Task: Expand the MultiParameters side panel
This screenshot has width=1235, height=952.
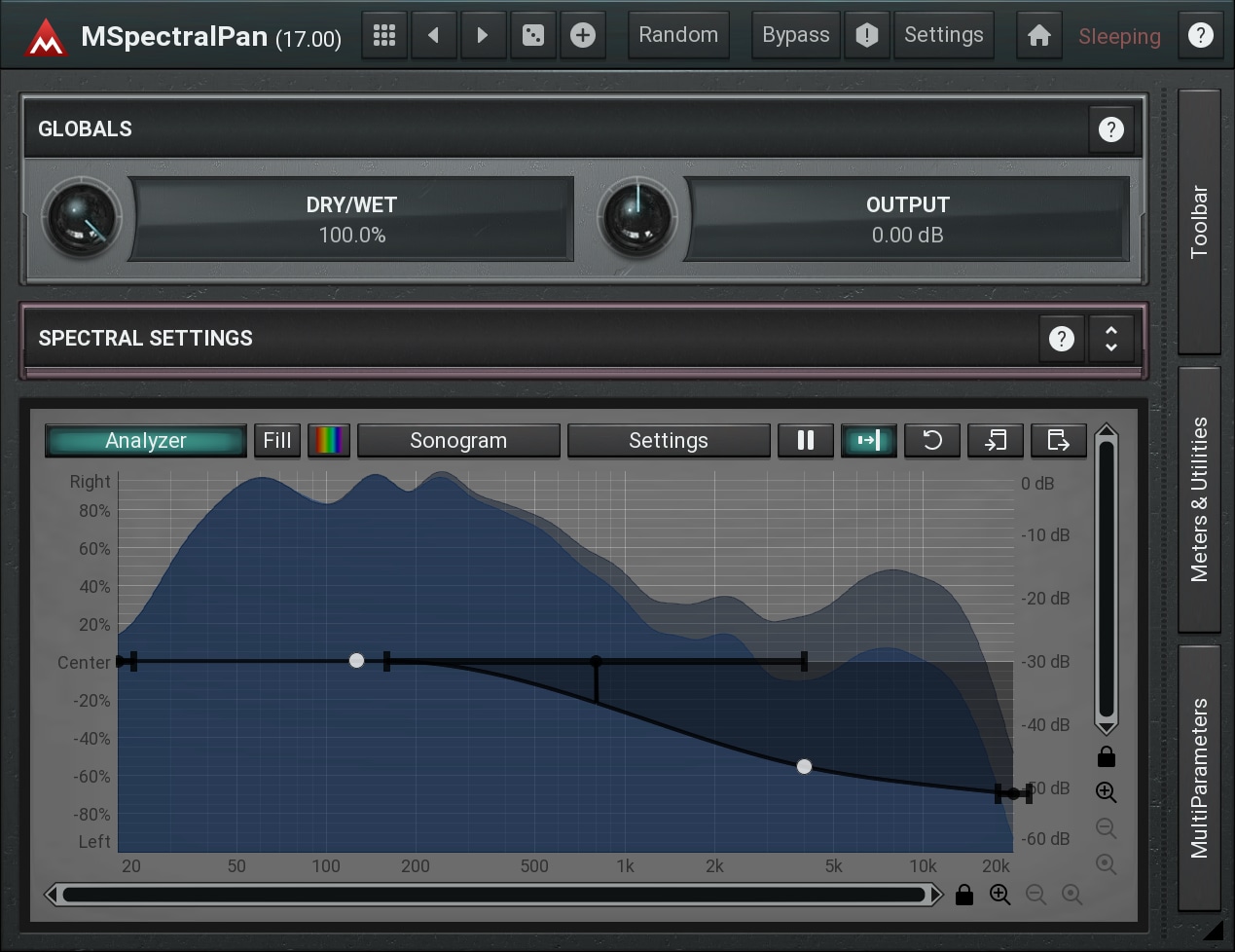Action: [1199, 778]
